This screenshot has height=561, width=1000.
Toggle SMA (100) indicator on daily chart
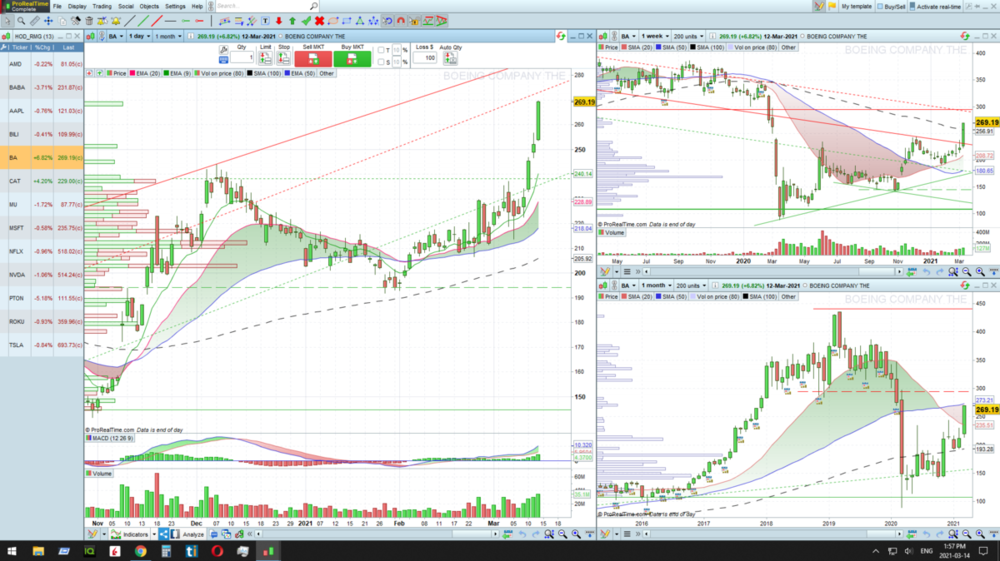pos(264,73)
